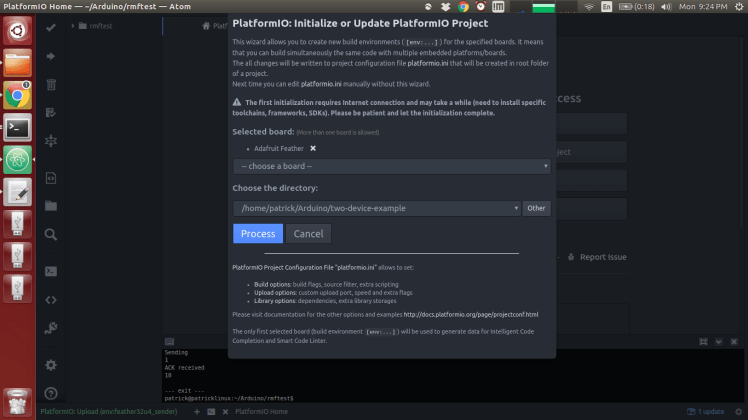This screenshot has width=748, height=420.
Task: Click the Process button
Action: point(257,234)
